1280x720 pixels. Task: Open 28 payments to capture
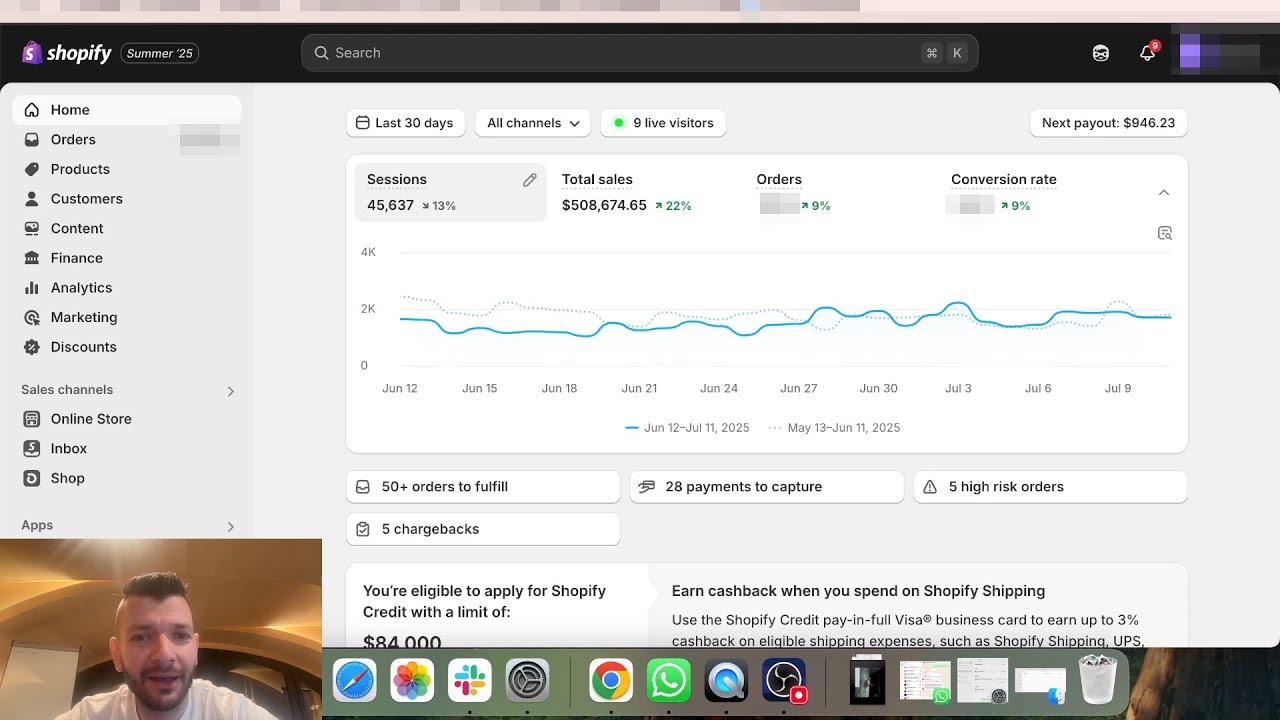(767, 487)
